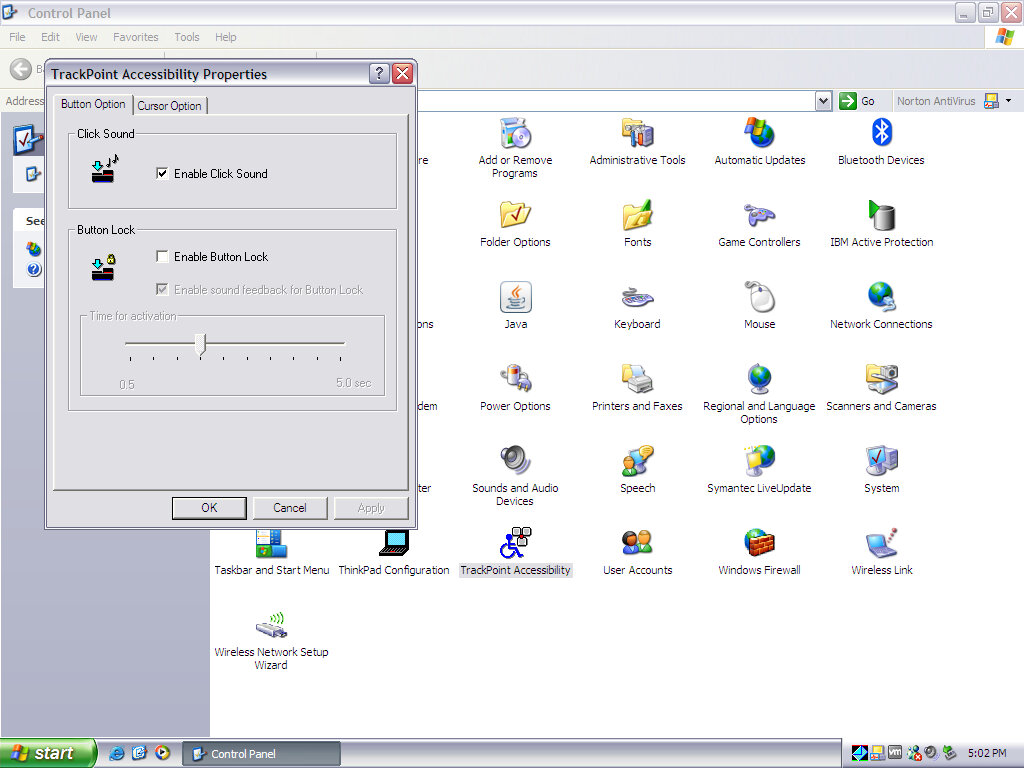Open the Wireless Network Setup Wizard icon

pos(271,627)
